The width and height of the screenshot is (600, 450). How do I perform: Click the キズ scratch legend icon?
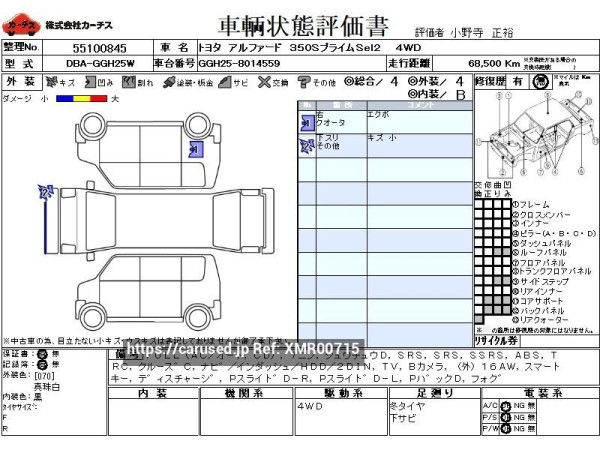pos(51,82)
